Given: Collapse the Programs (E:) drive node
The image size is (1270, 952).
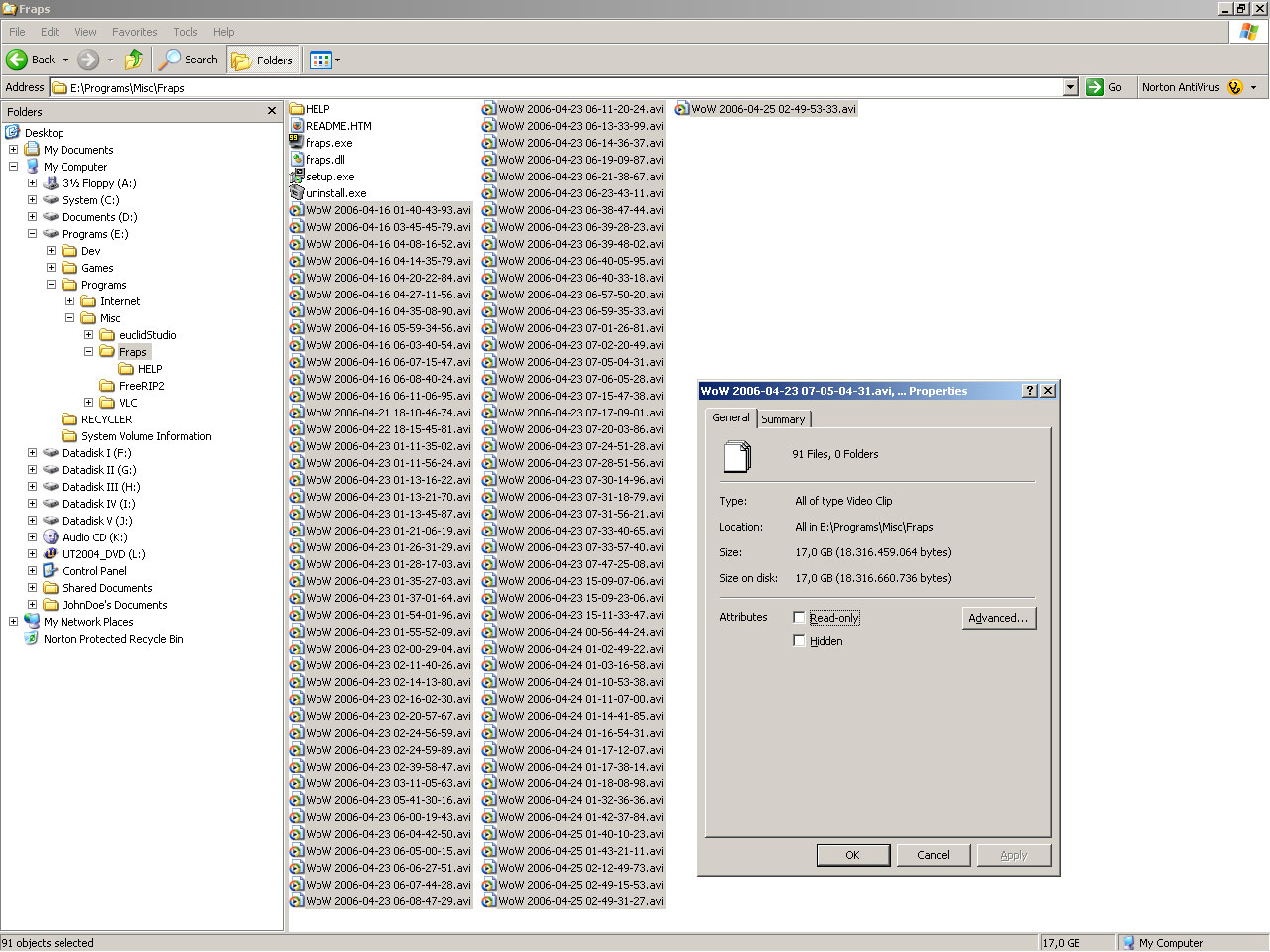Looking at the screenshot, I should tap(32, 234).
